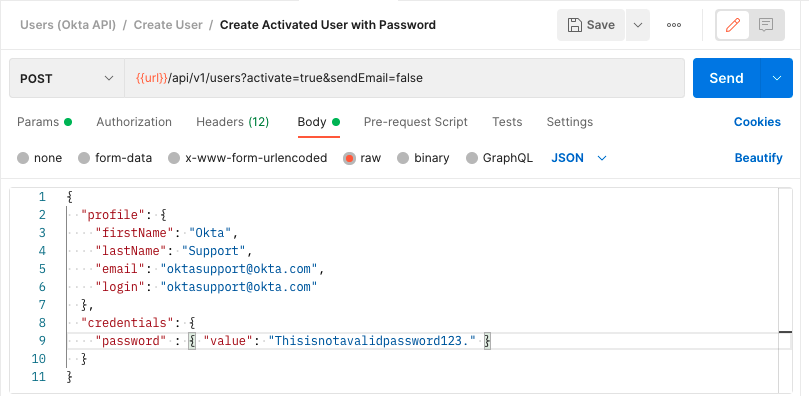Click the "profile" key on line 2
Screen dimensions: 809x396
pos(114,214)
